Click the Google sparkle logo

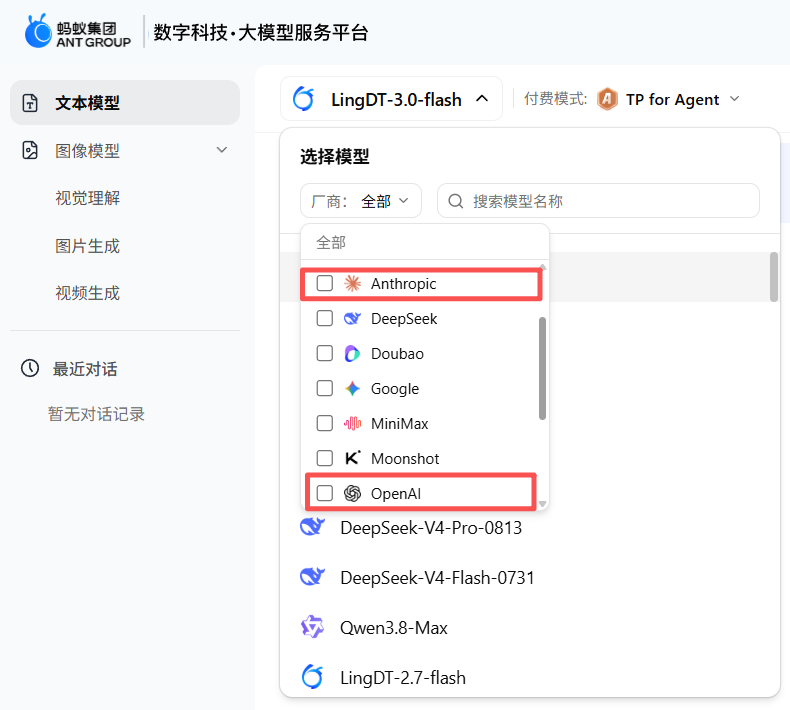tap(352, 389)
